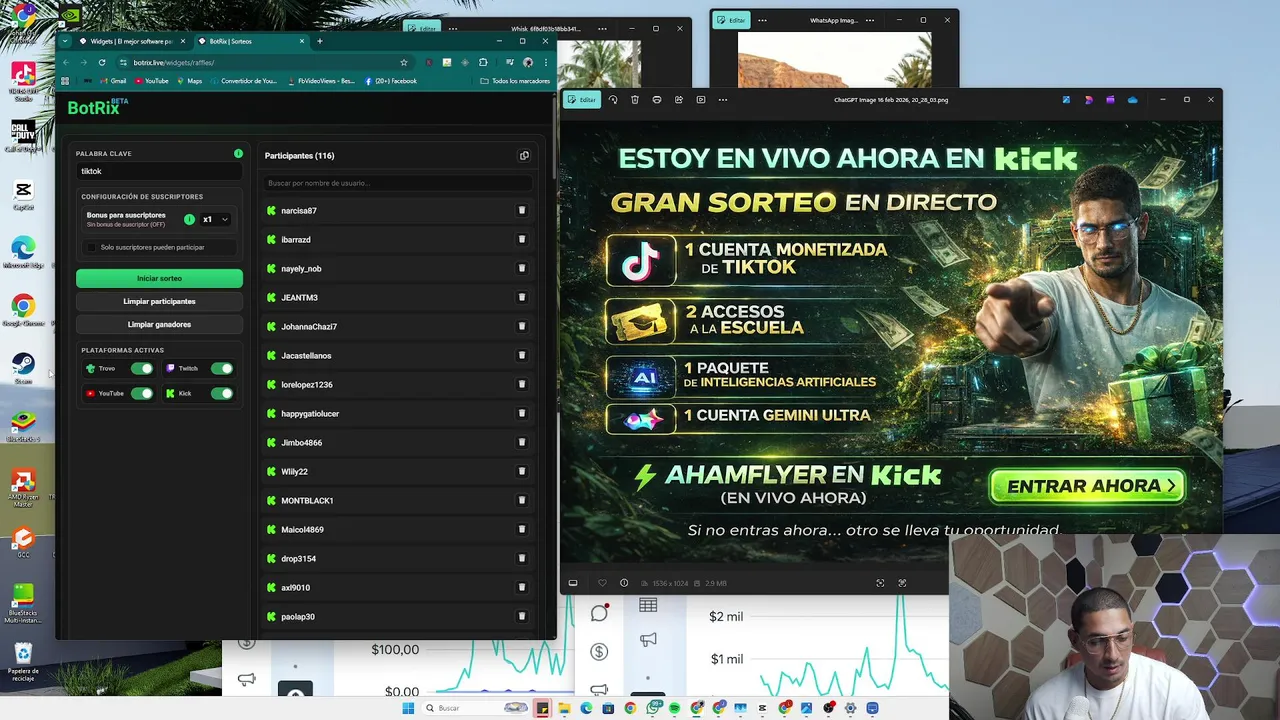Viewport: 1280px width, 720px height.
Task: Share the image from Photos toolbar
Action: (679, 100)
